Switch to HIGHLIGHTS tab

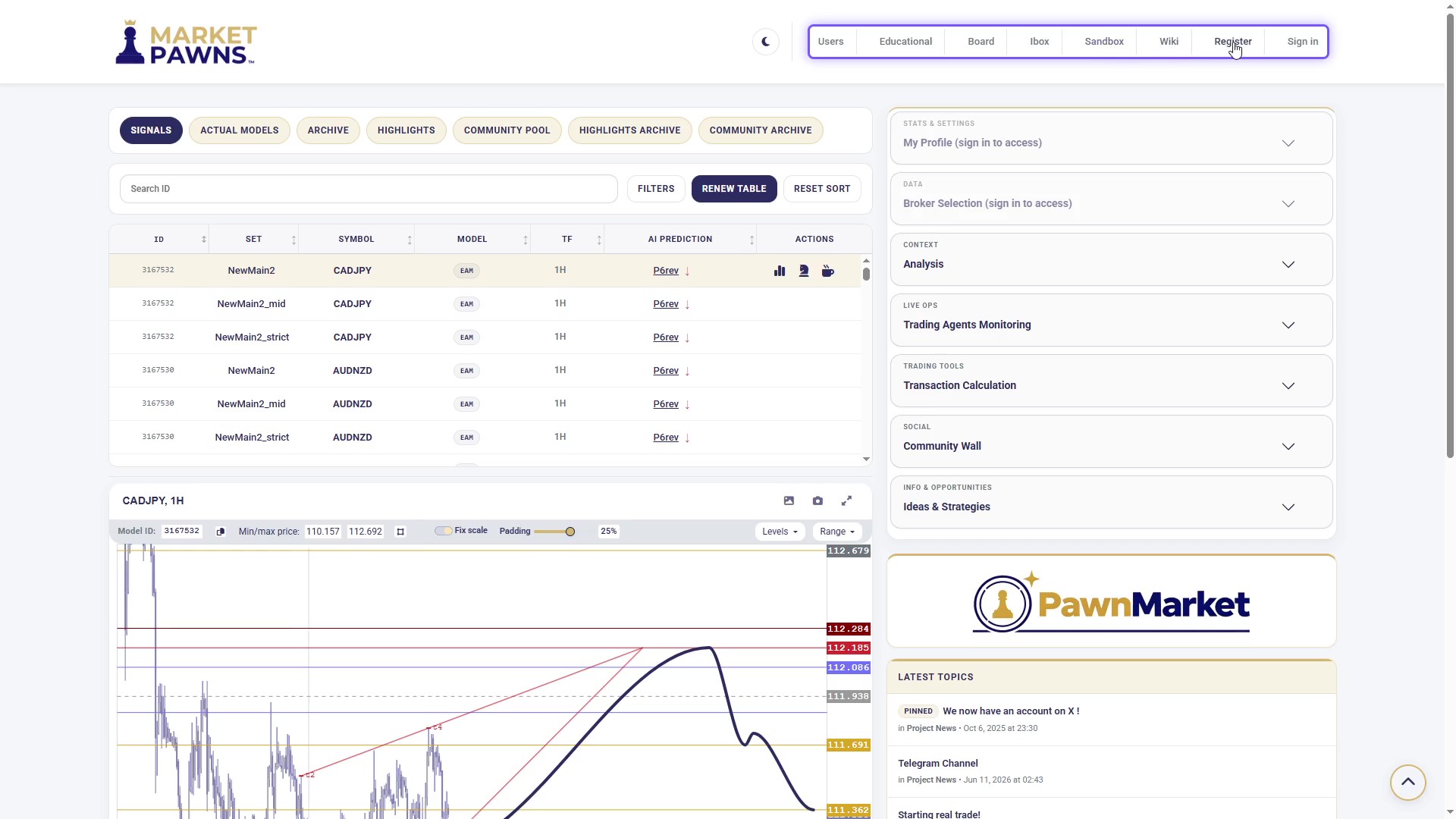[x=406, y=130]
